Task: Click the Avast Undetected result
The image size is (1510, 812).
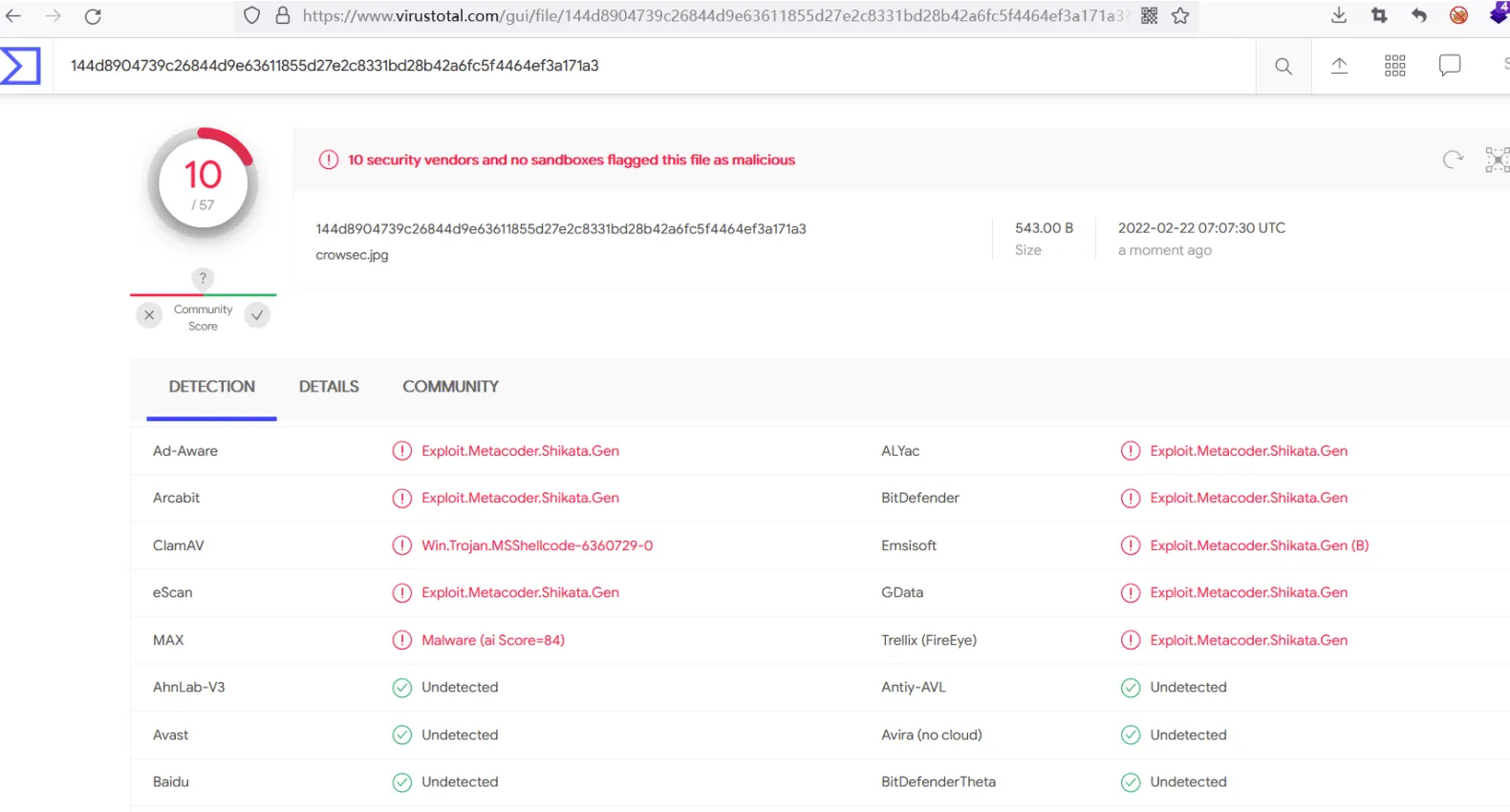Action: (x=460, y=735)
